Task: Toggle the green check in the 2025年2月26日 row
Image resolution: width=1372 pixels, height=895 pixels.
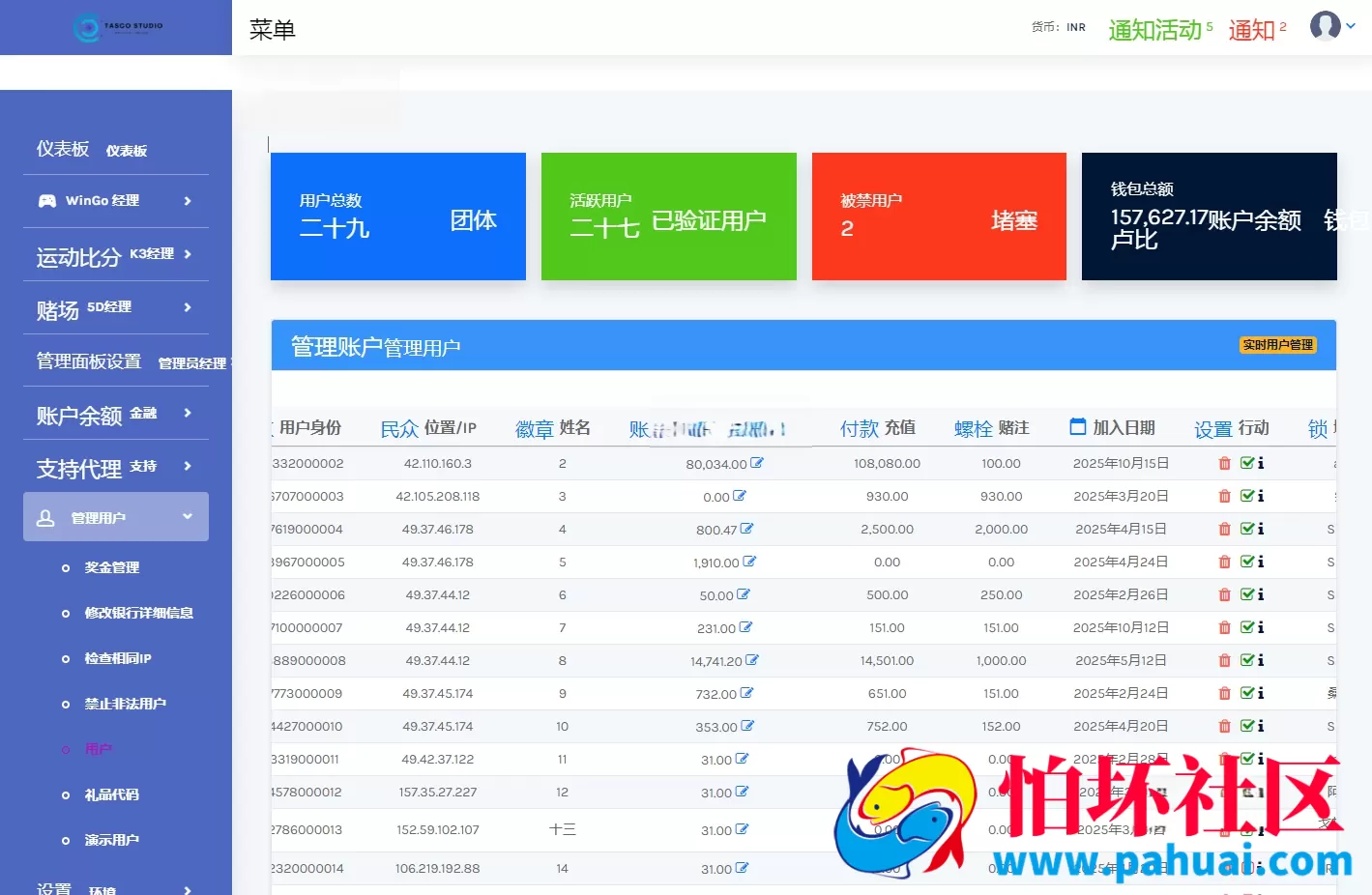Action: 1247,595
